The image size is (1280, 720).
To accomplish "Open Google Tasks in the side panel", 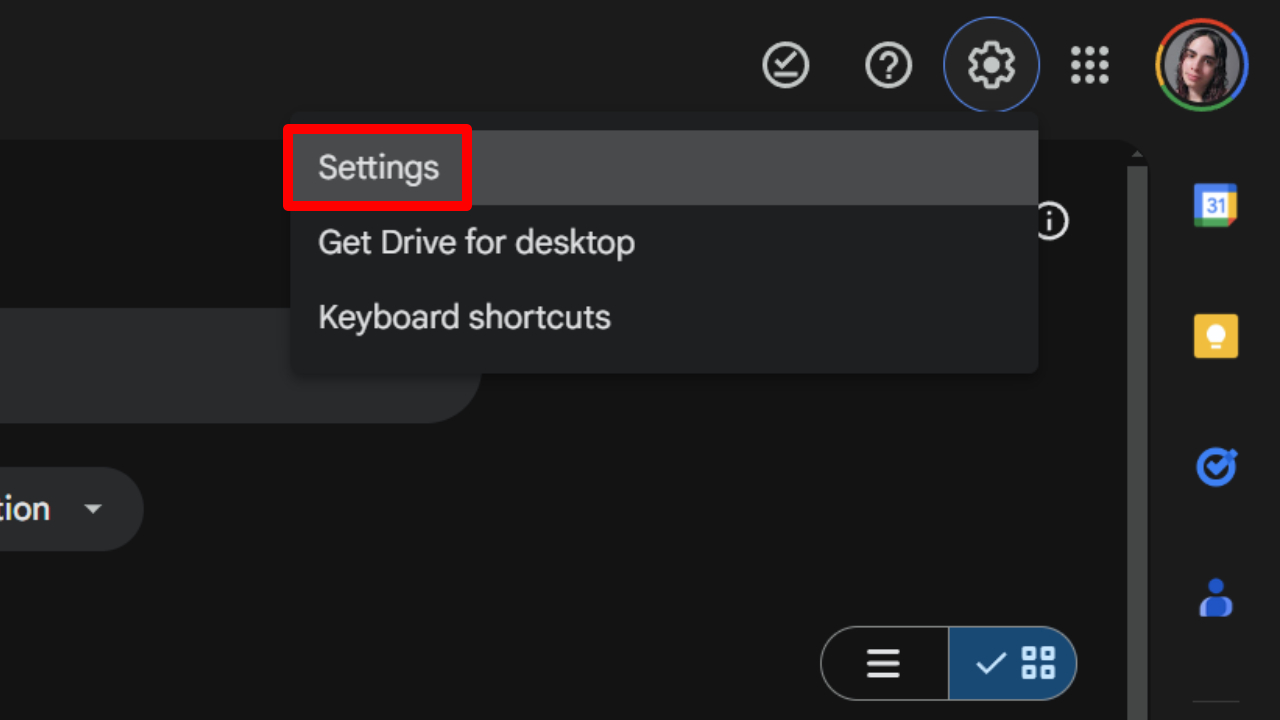I will 1215,467.
